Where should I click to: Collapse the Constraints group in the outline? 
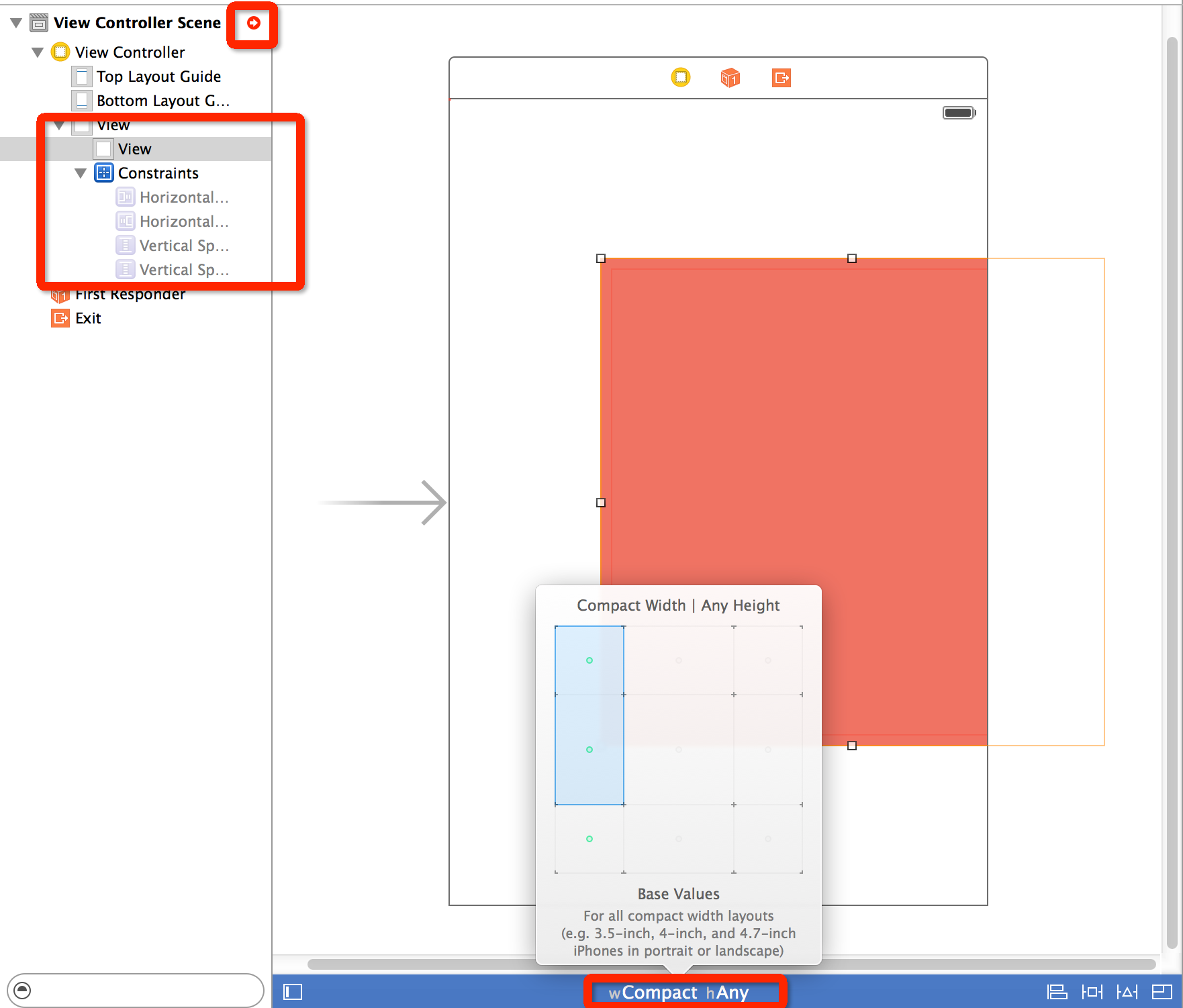click(81, 172)
